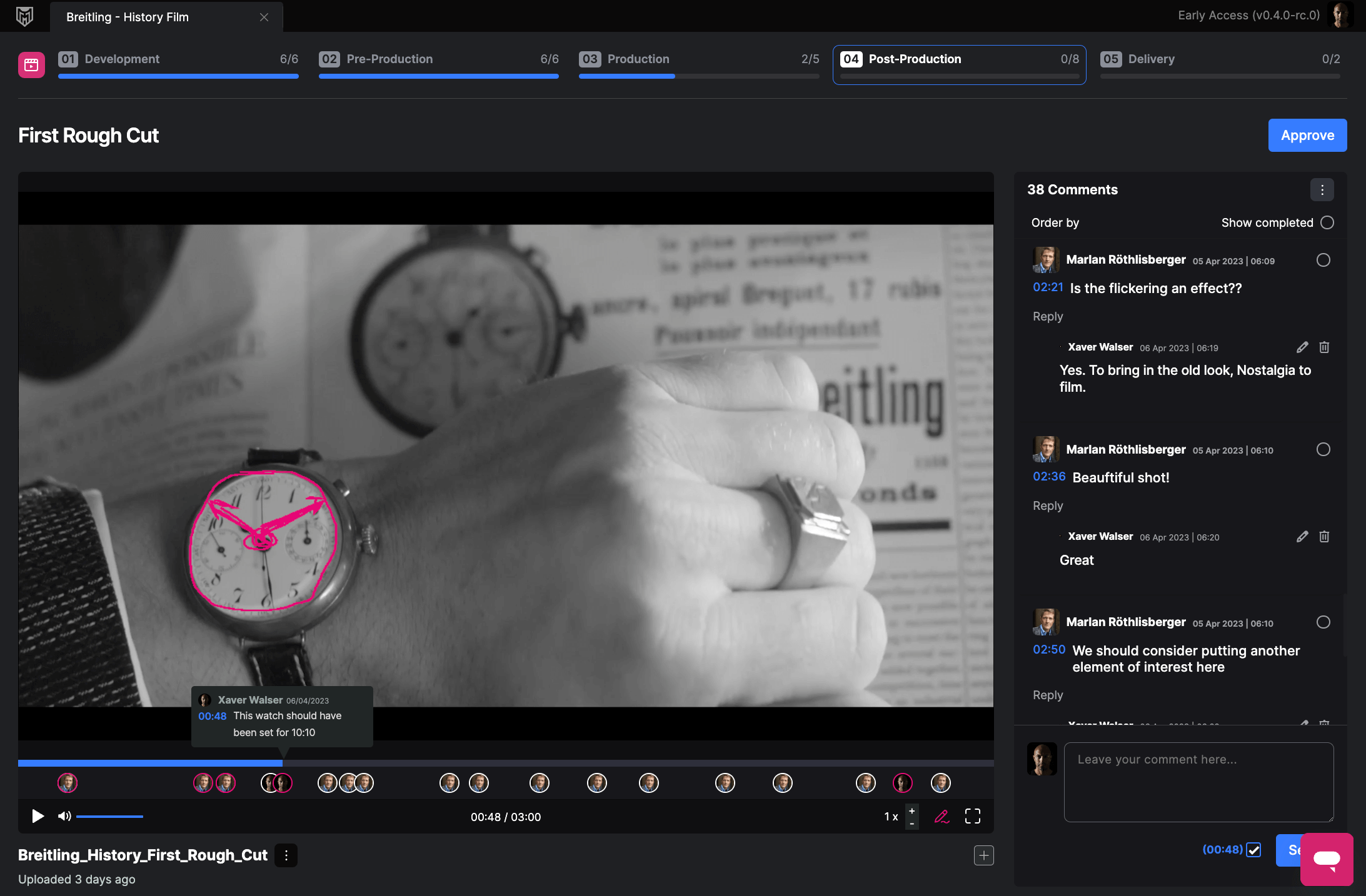Screen dimensions: 1366x896
Task: Click the 00:48 timestamp in video tooltip
Action: coord(212,716)
